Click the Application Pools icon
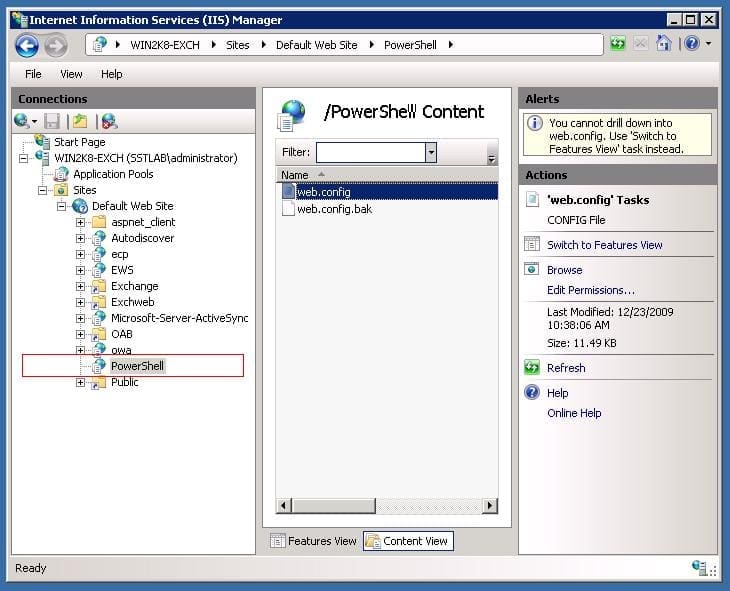 [61, 174]
